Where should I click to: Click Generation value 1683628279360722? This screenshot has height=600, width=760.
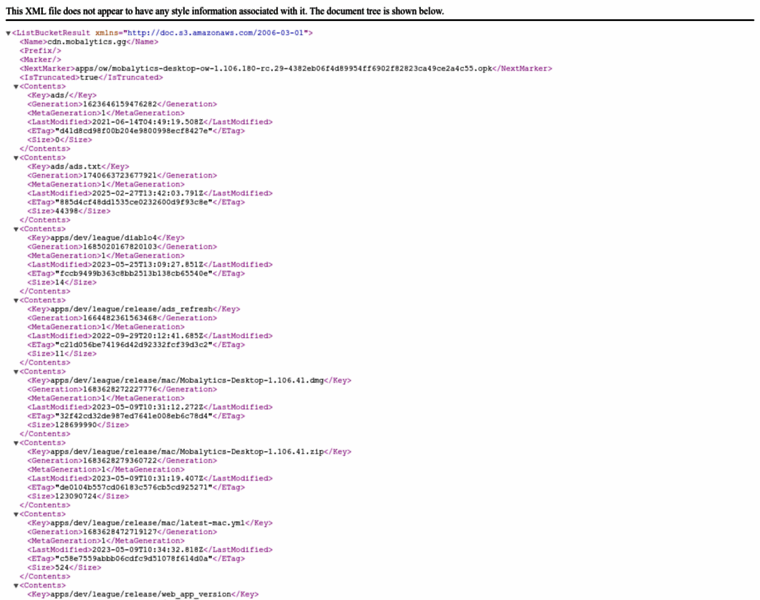coord(120,460)
